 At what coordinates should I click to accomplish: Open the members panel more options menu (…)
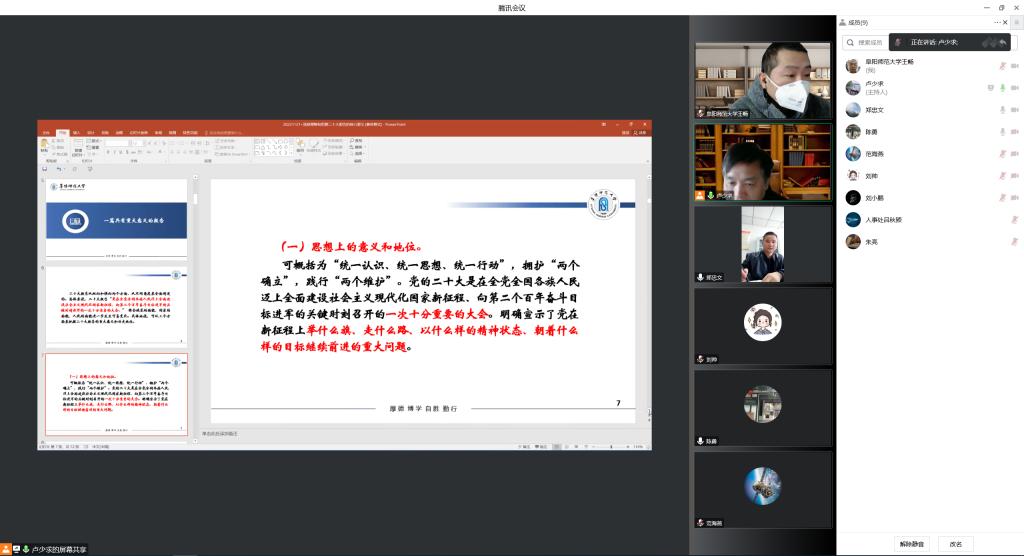997,22
